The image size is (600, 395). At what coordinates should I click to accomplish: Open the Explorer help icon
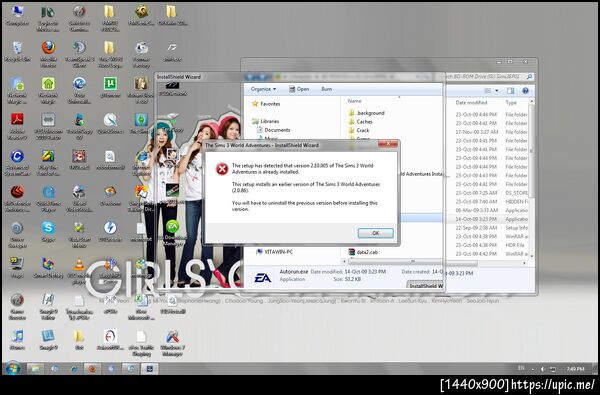click(525, 91)
